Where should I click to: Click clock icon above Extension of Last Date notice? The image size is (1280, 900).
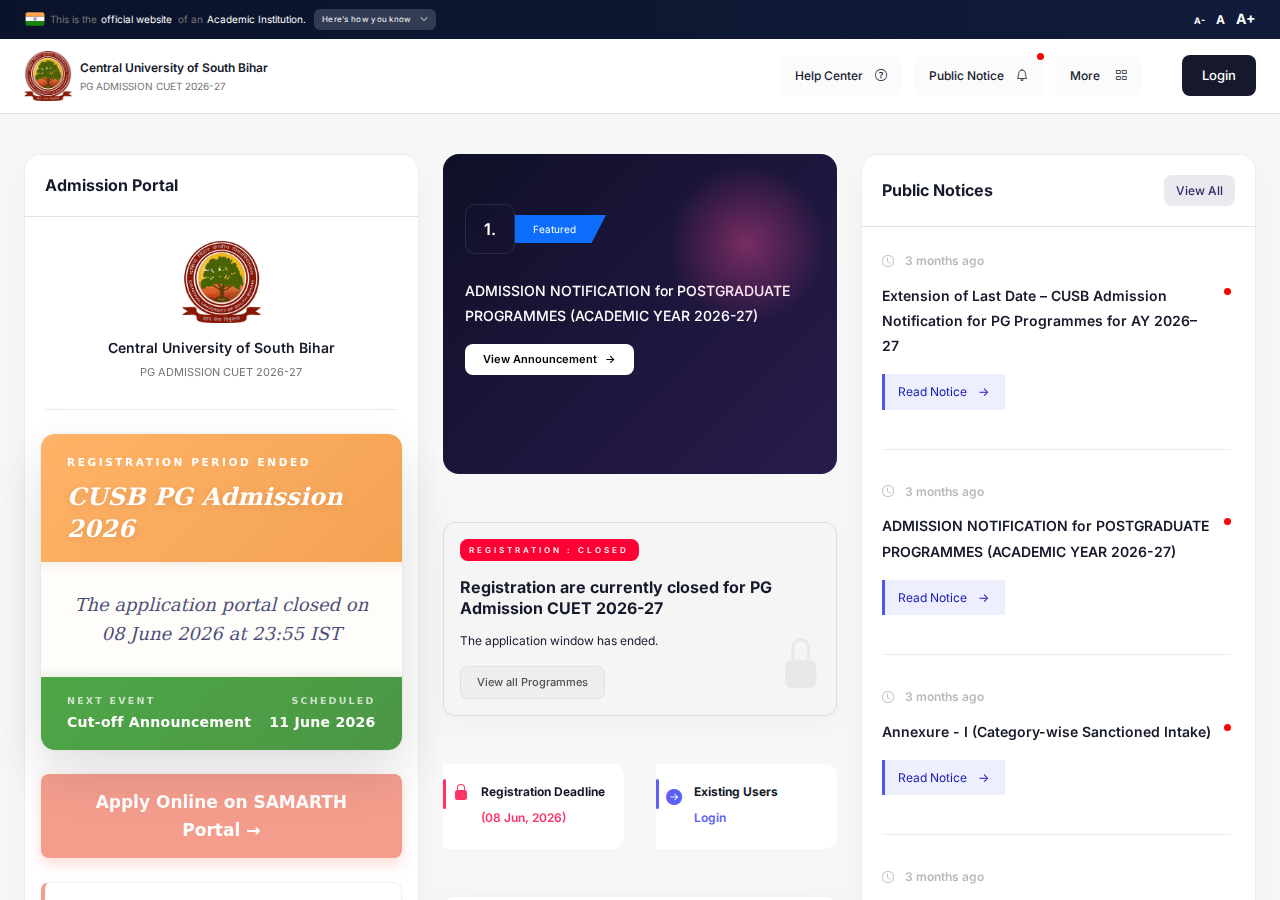[888, 261]
